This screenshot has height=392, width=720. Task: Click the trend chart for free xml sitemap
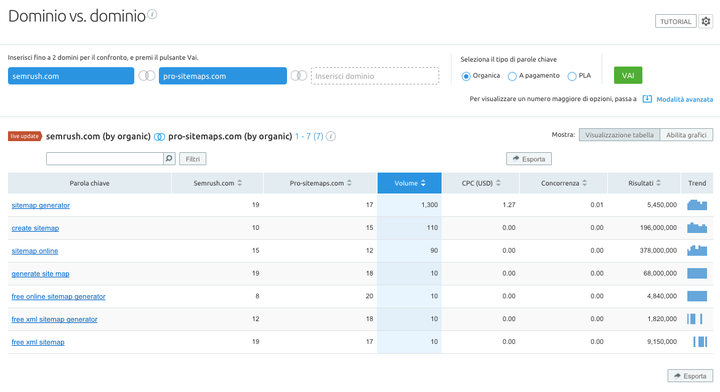tap(700, 342)
